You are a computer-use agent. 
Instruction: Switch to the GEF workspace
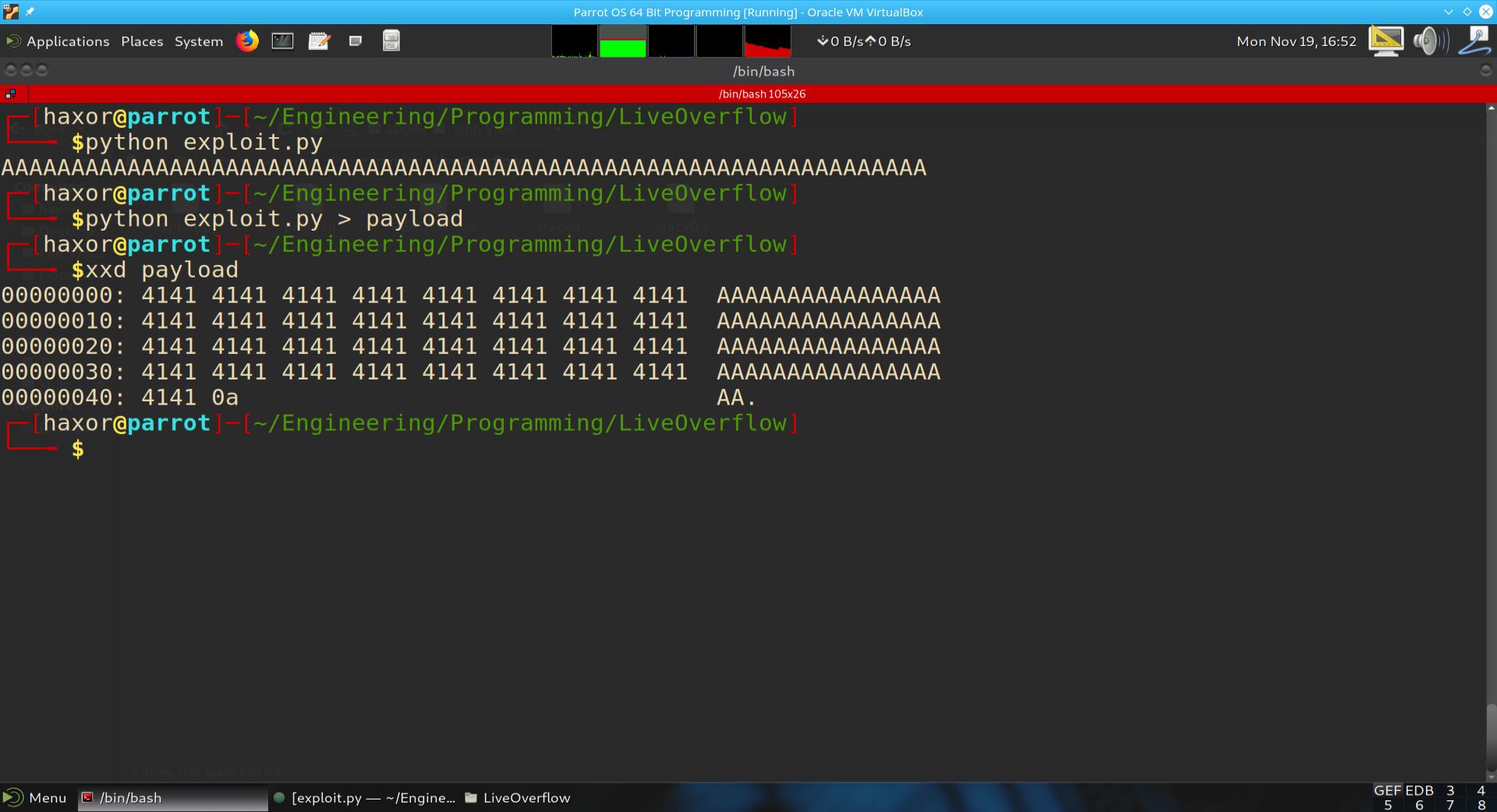click(x=1387, y=790)
